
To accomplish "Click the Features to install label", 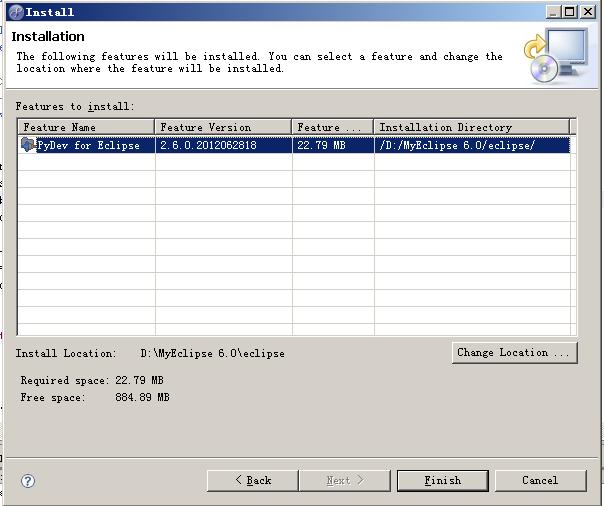I will [75, 106].
